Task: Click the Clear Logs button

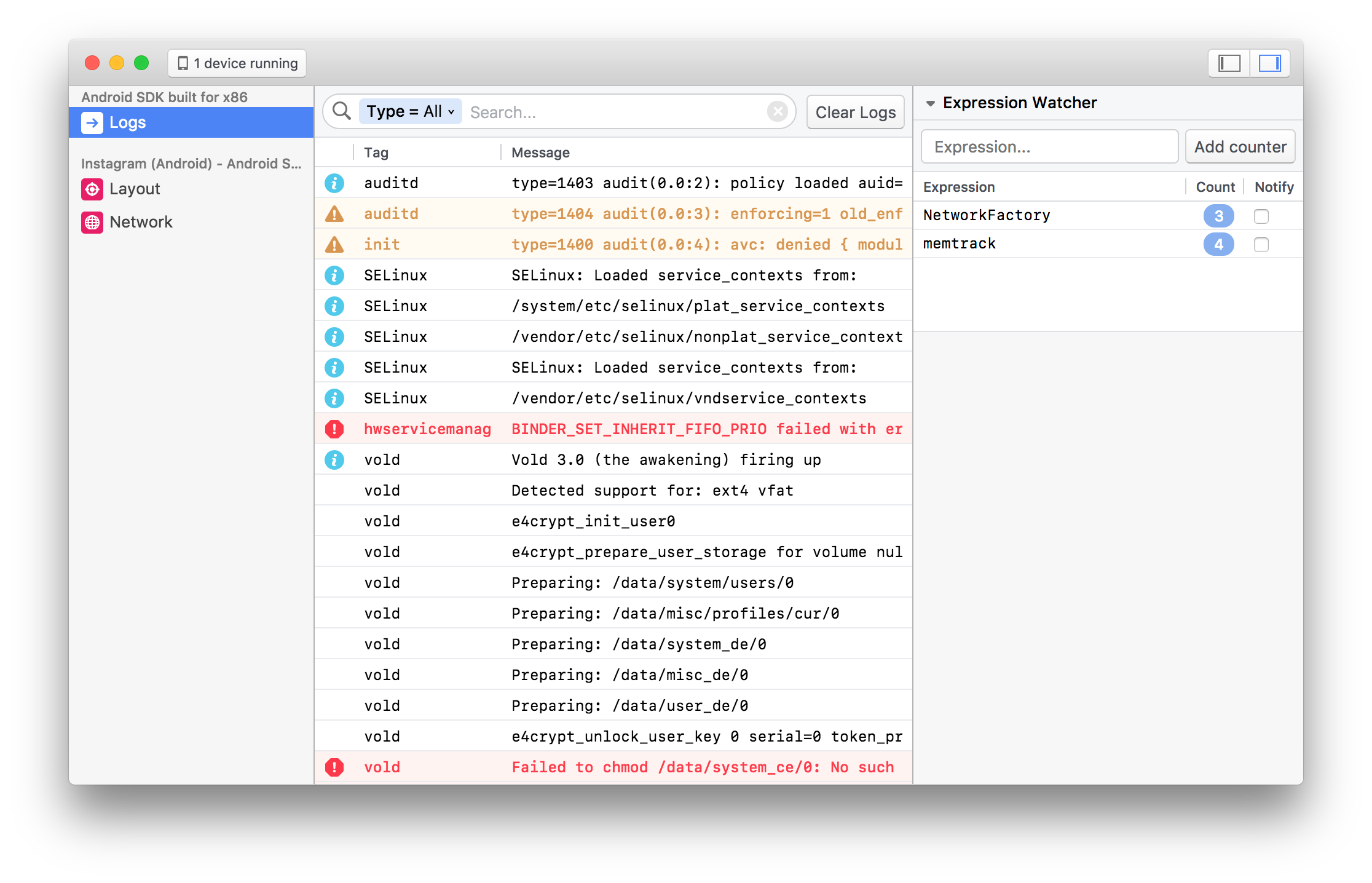Action: click(x=856, y=111)
